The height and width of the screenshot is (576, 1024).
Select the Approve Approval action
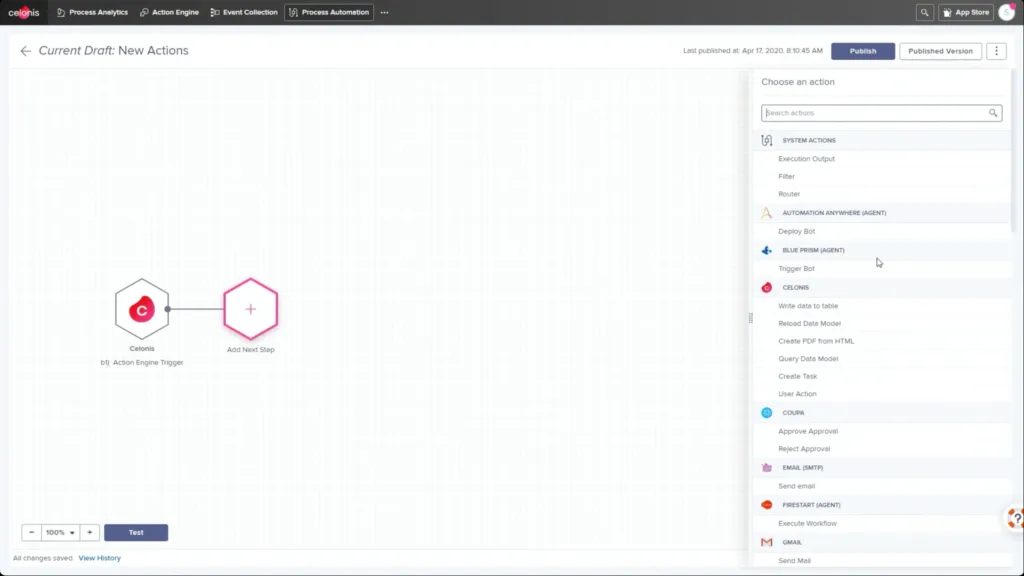click(x=808, y=431)
